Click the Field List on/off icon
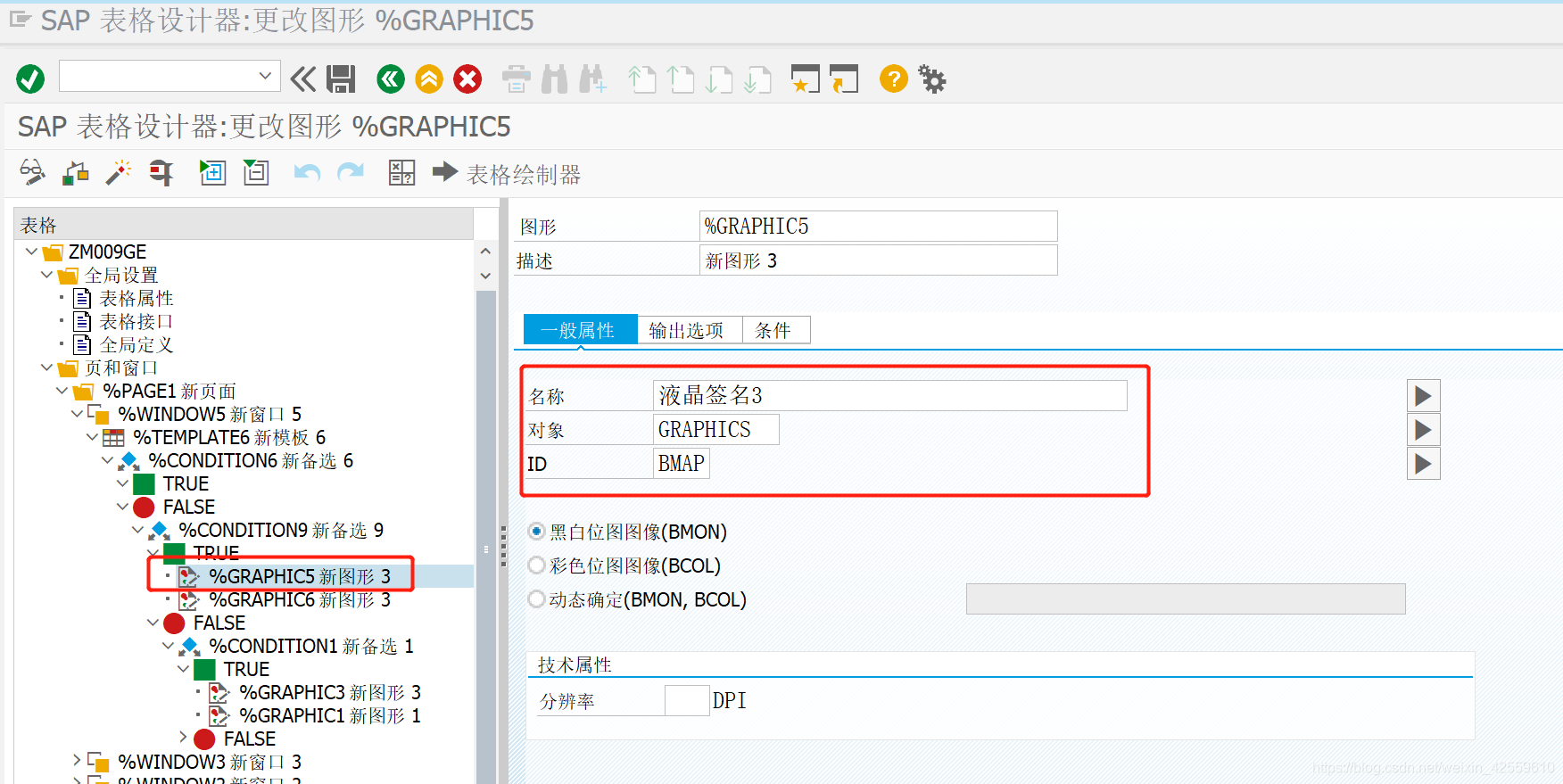Image resolution: width=1563 pixels, height=784 pixels. 401,172
